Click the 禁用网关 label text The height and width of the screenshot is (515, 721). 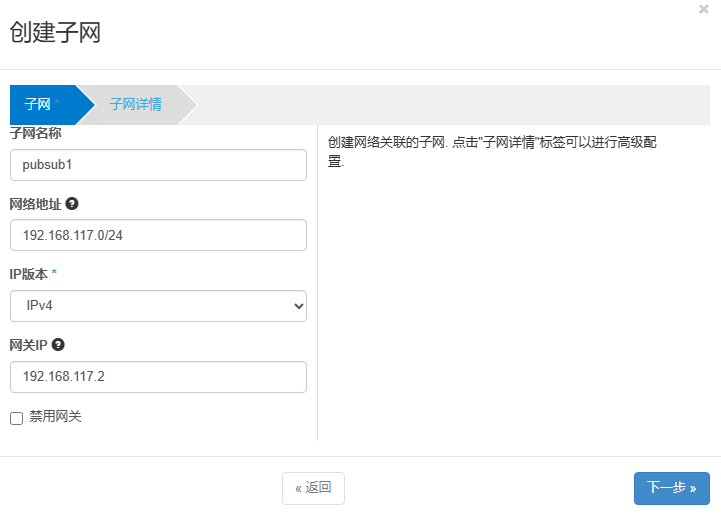tap(55, 417)
